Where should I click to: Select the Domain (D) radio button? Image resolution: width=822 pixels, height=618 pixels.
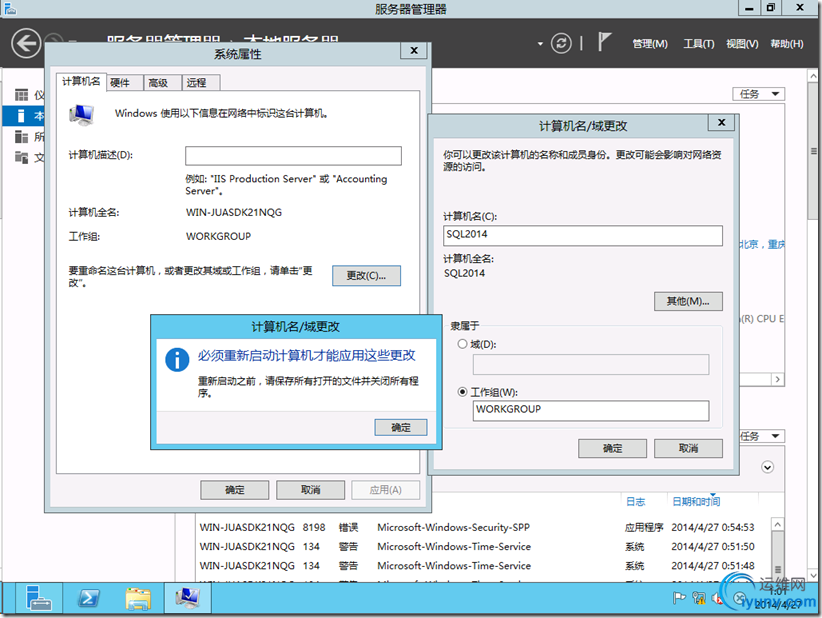click(x=462, y=344)
